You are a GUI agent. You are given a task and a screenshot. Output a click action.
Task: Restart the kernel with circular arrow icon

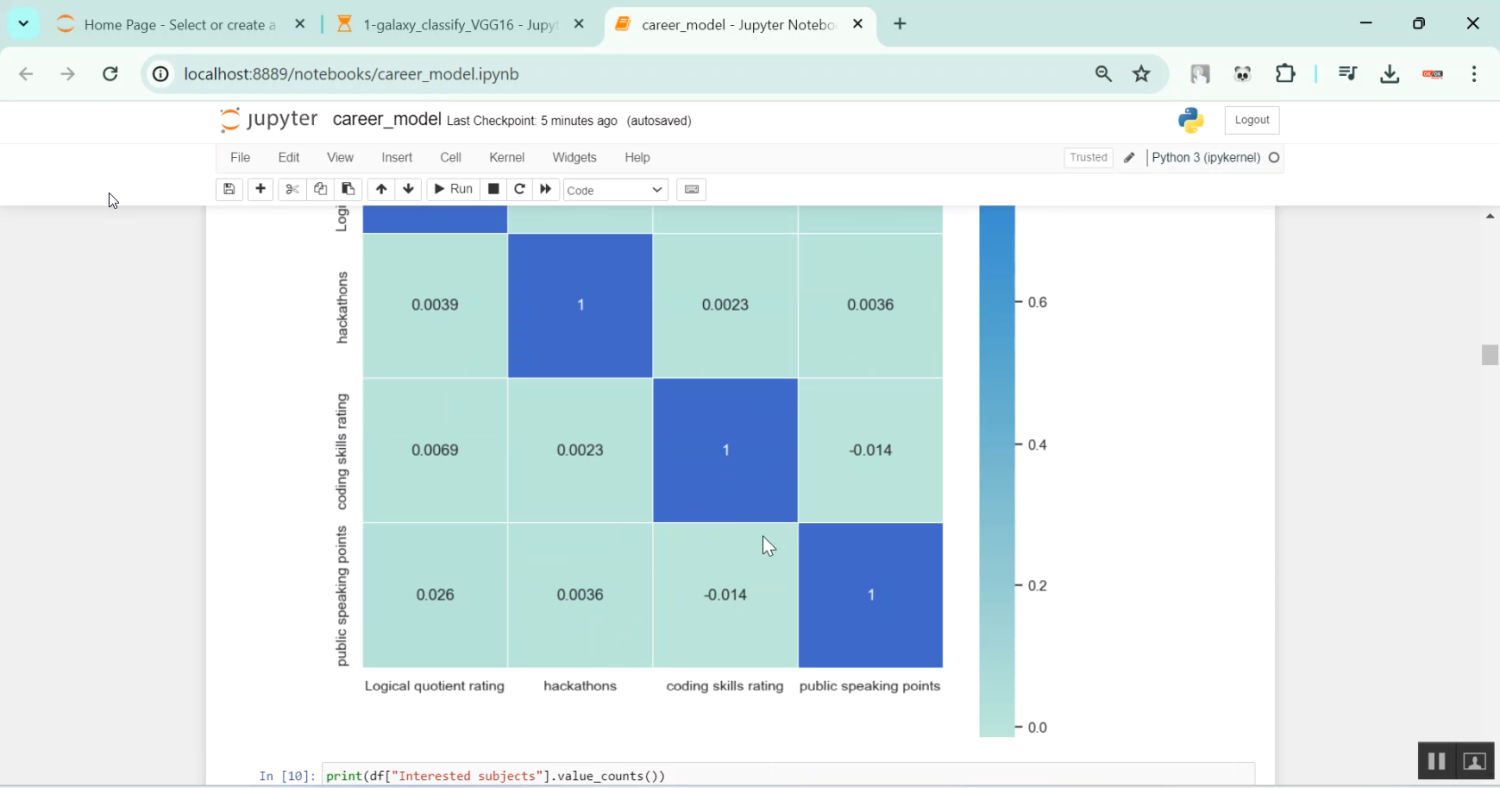pos(519,189)
